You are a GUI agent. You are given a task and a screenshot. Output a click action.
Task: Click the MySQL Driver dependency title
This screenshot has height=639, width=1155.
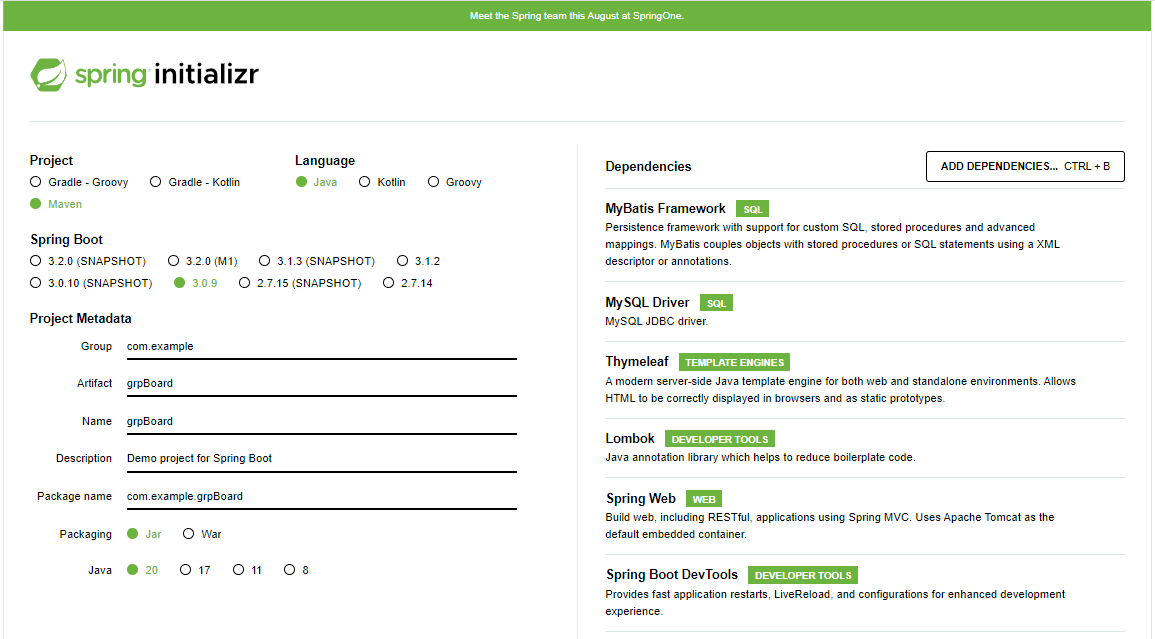(647, 303)
